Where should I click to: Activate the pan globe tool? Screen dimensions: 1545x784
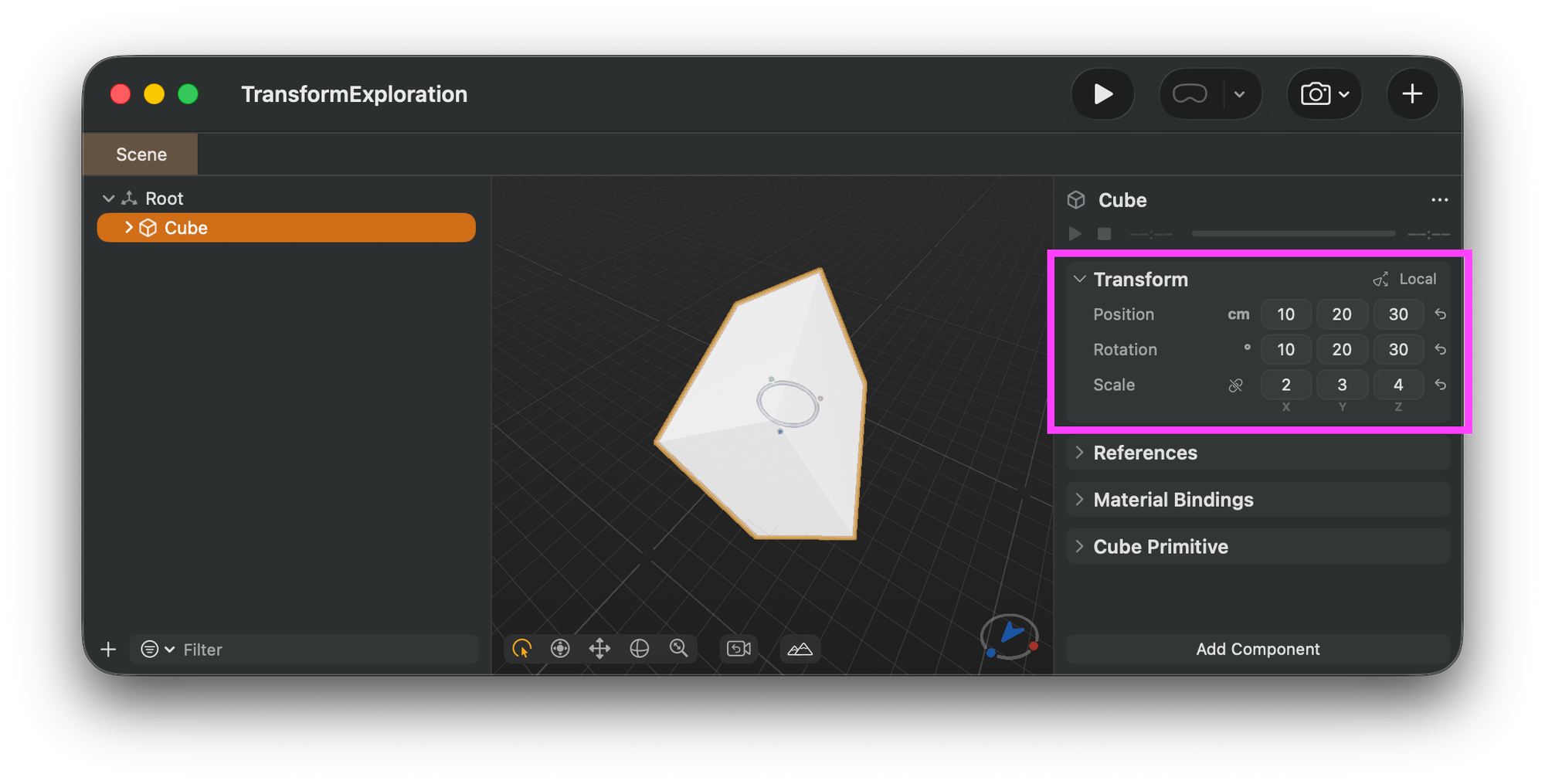639,648
